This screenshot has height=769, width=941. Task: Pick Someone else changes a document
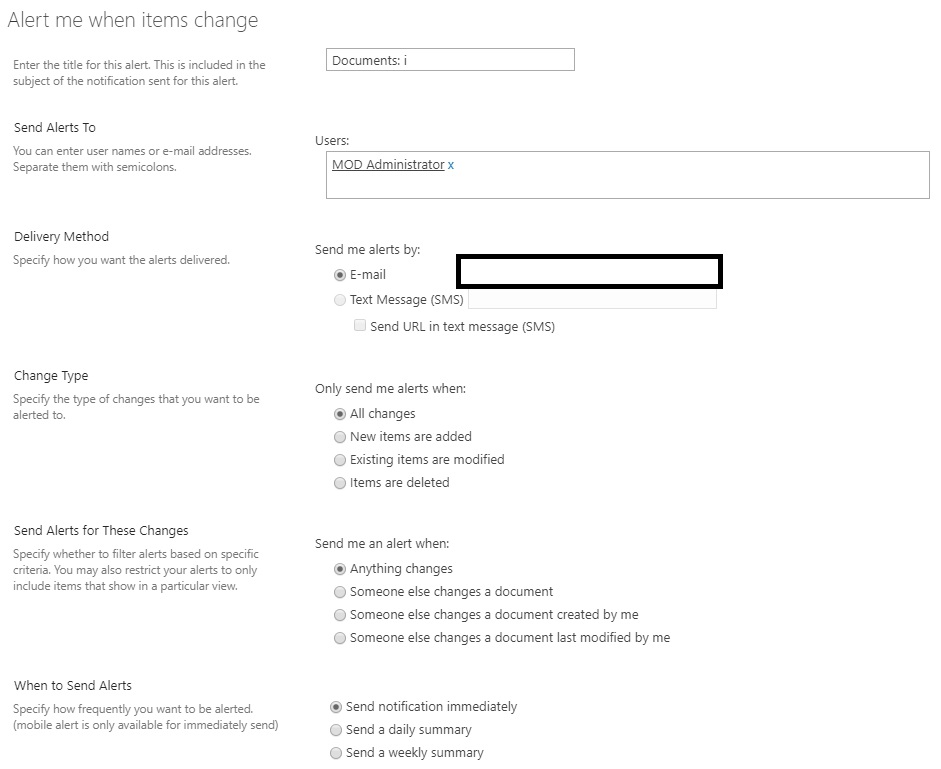(340, 592)
